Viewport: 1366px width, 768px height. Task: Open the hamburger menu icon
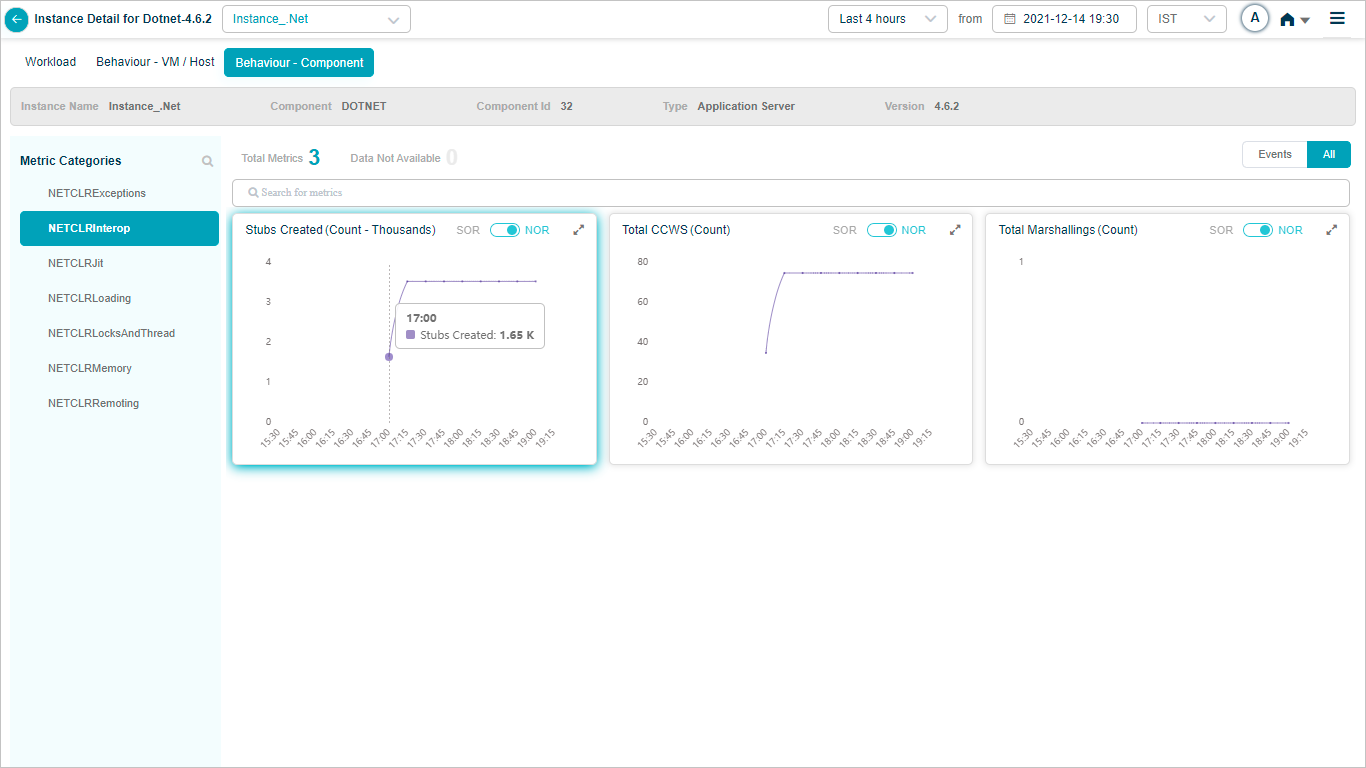(1337, 18)
